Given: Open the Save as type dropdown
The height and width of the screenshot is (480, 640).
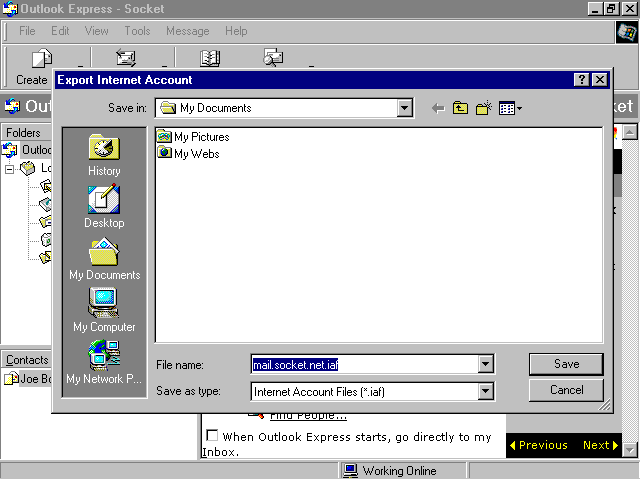Looking at the screenshot, I should point(485,391).
